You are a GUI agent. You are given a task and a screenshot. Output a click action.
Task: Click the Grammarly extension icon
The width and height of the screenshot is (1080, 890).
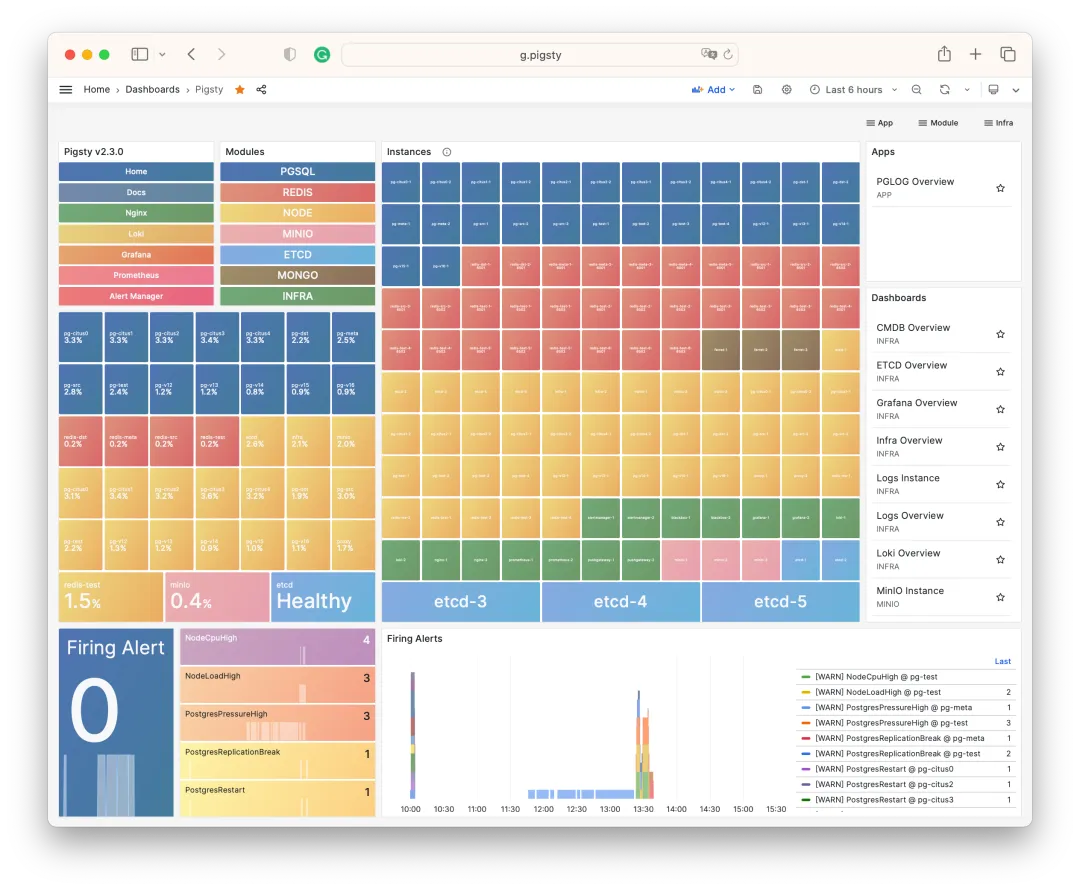point(322,55)
